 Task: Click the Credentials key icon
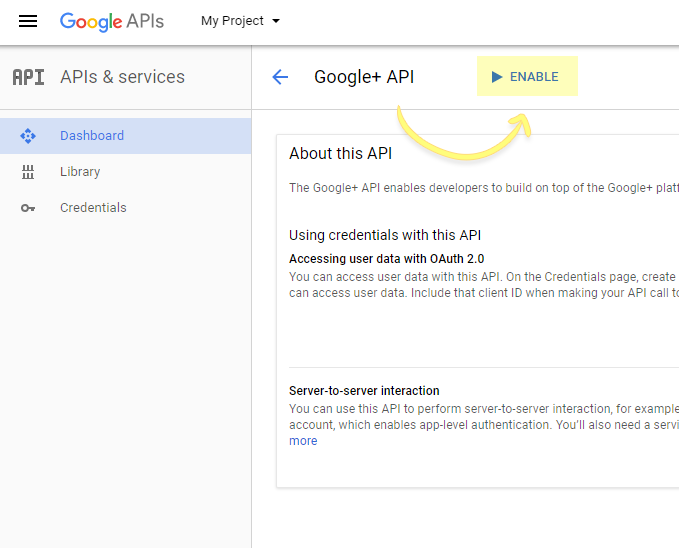28,208
